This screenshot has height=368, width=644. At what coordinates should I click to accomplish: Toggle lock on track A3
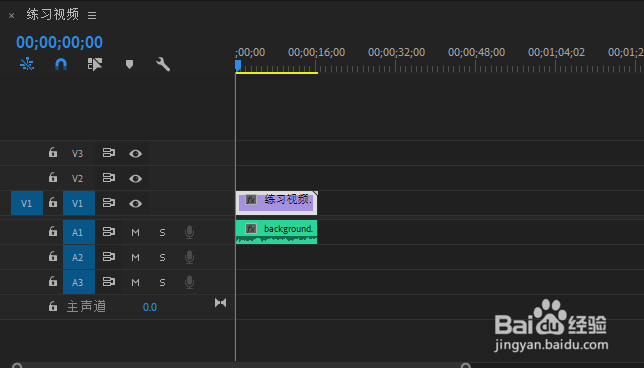[x=53, y=282]
